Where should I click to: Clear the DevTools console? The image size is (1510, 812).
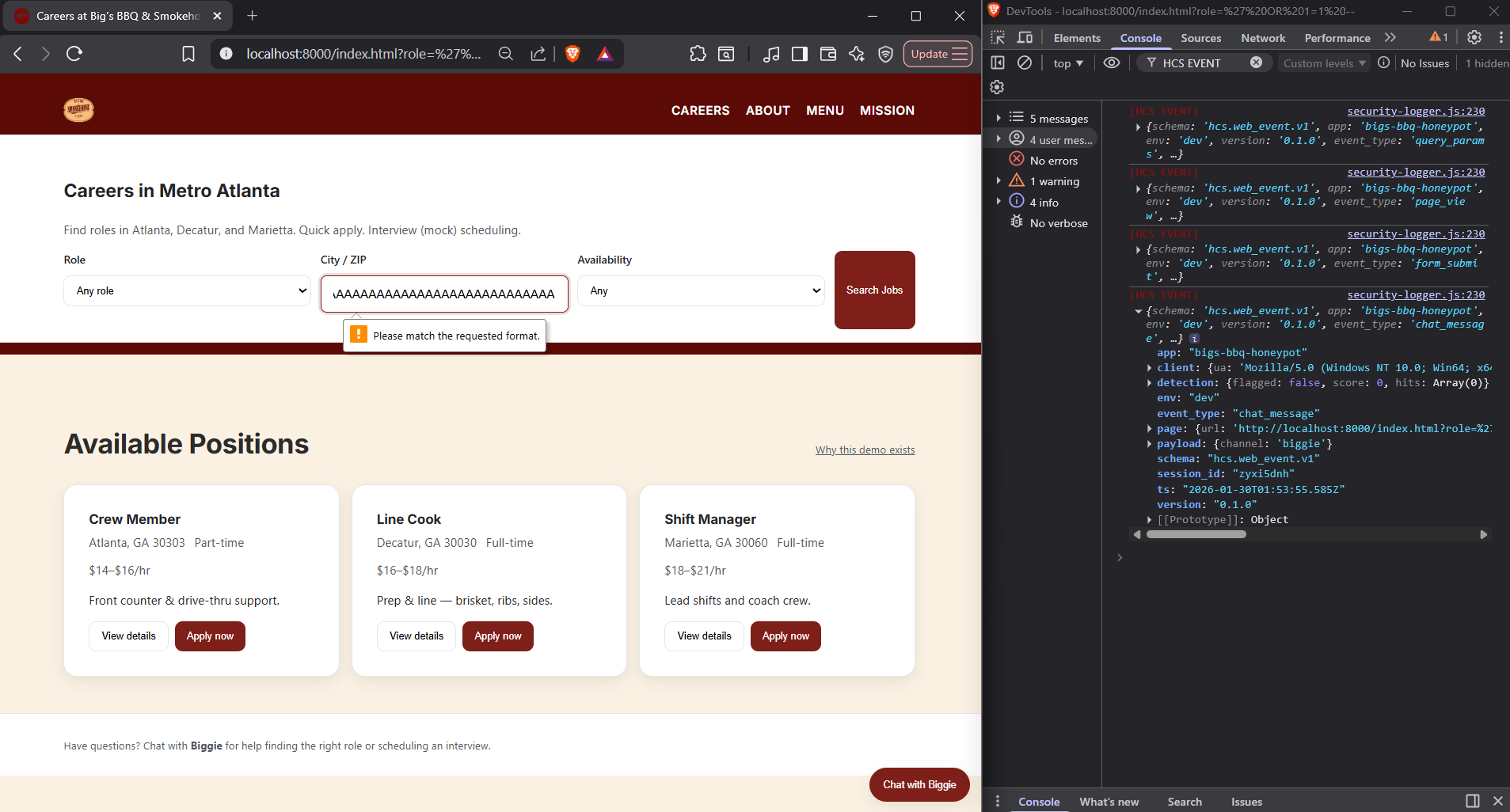point(1025,63)
